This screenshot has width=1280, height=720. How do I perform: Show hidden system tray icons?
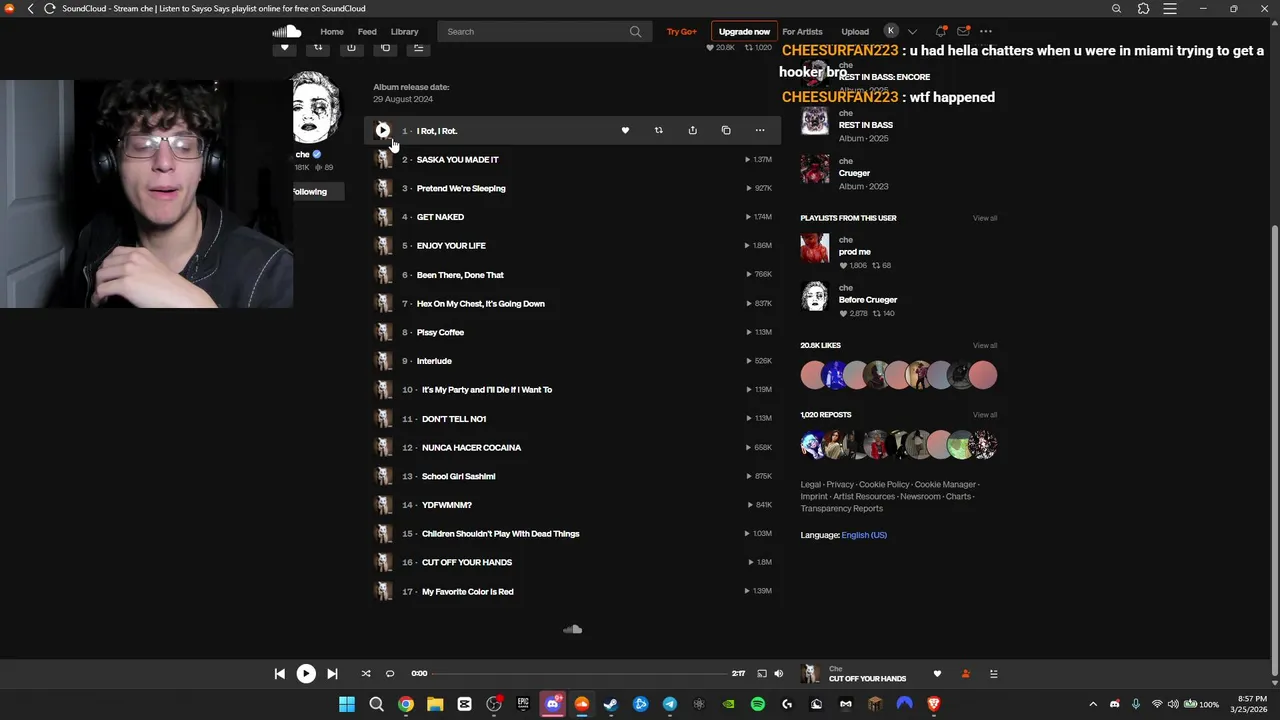pyautogui.click(x=1092, y=704)
